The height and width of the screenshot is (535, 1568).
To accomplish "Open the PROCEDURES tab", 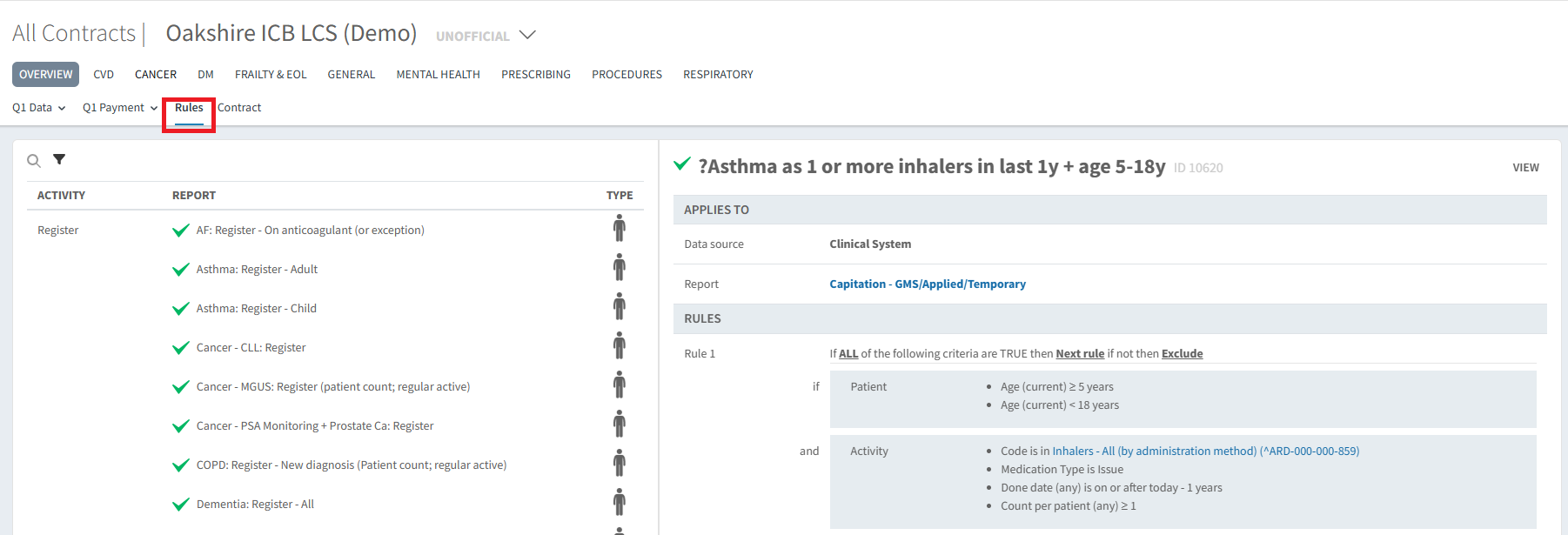I will 627,74.
